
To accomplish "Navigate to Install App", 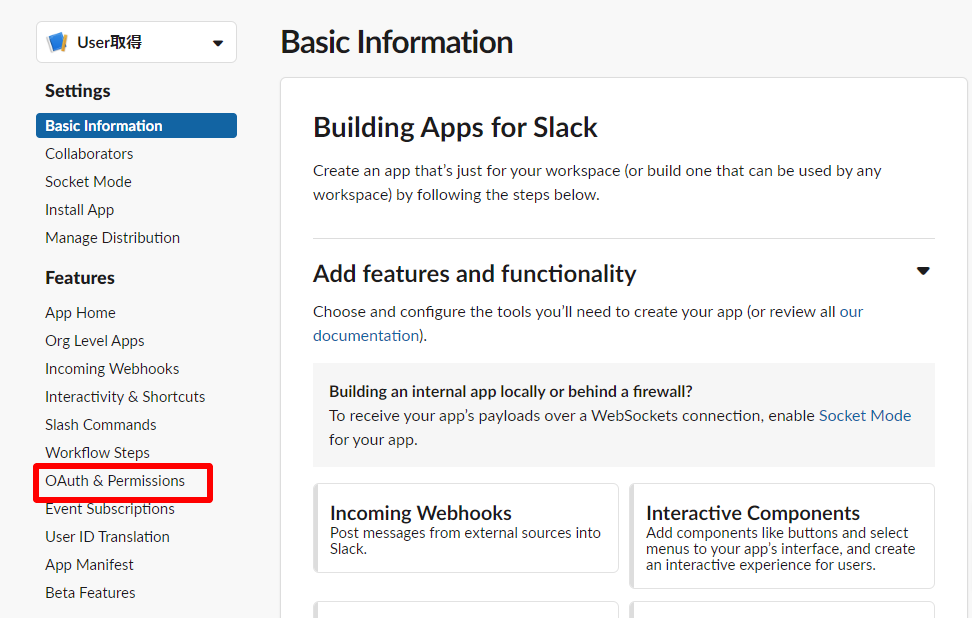I will click(x=79, y=210).
